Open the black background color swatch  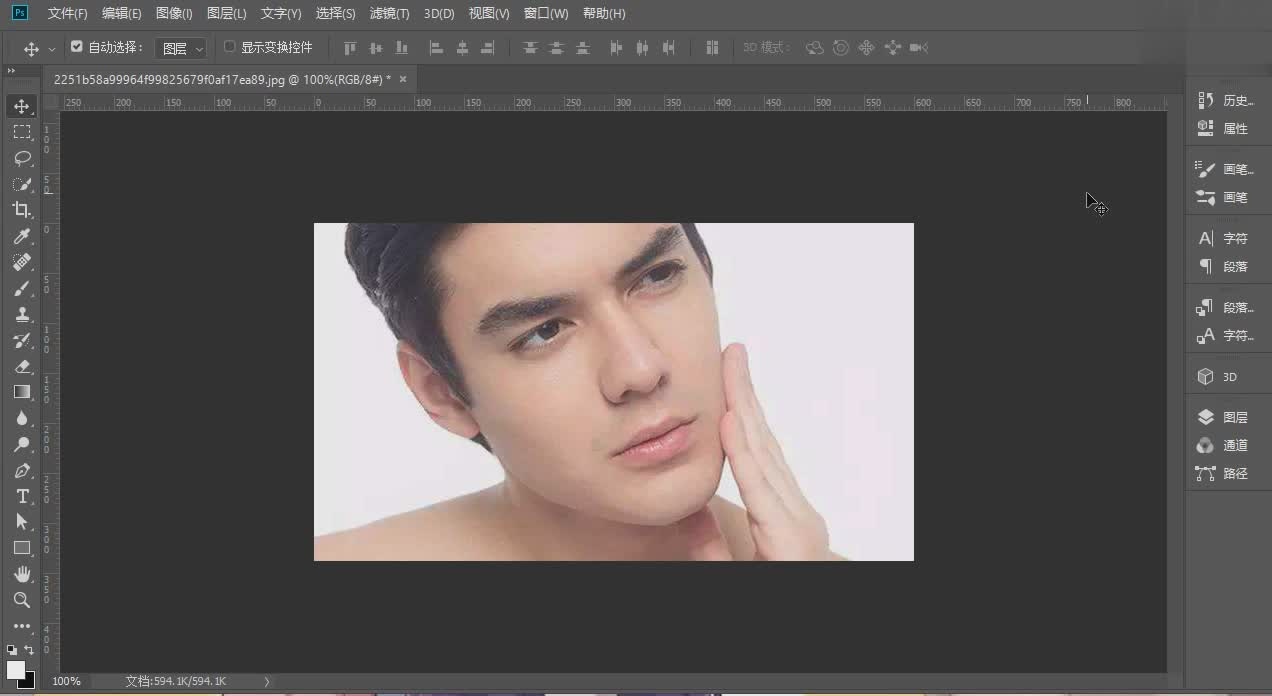pyautogui.click(x=30, y=681)
